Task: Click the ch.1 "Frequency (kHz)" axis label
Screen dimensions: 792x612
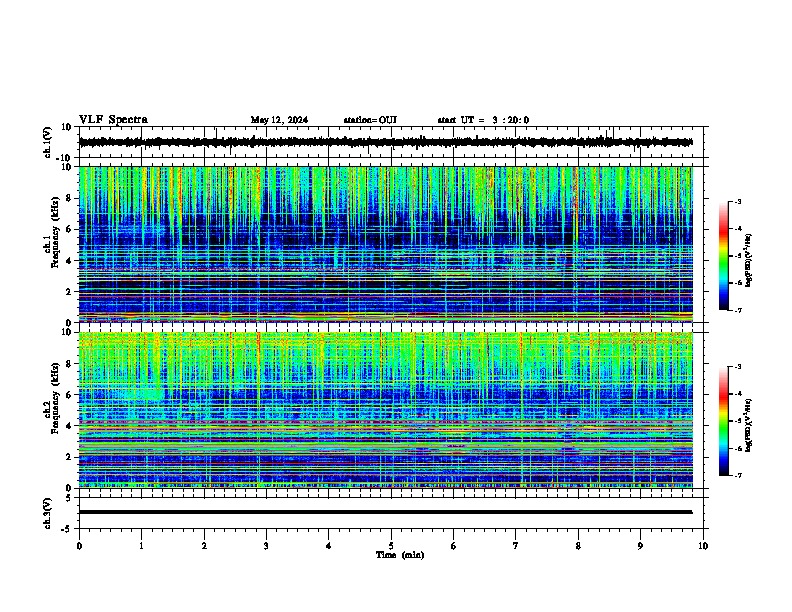Action: click(55, 232)
